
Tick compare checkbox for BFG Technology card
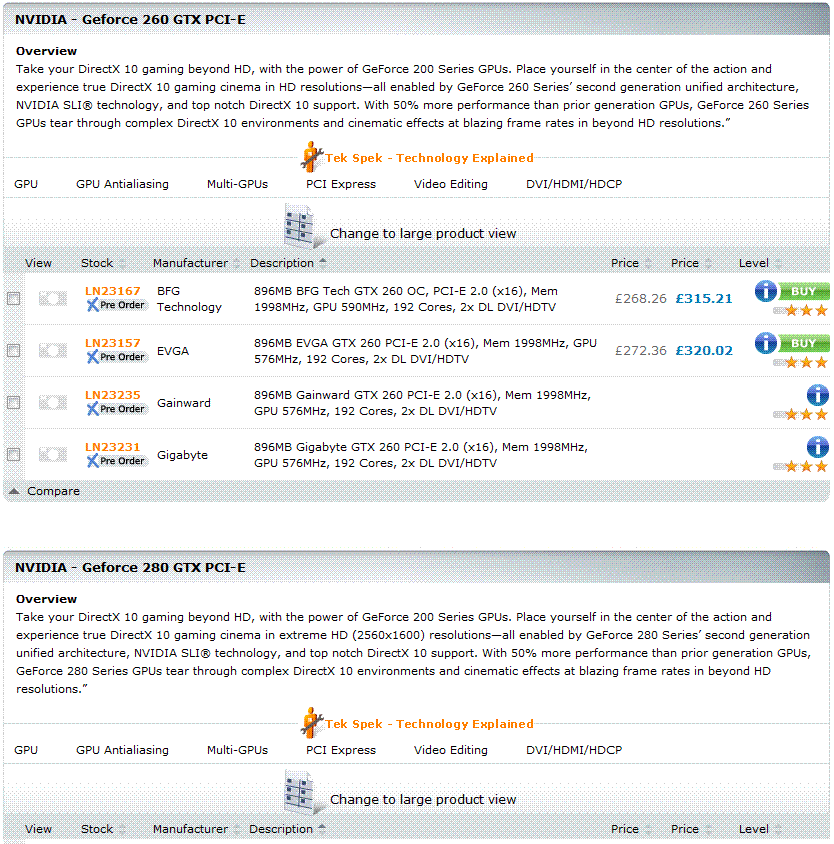point(13,298)
